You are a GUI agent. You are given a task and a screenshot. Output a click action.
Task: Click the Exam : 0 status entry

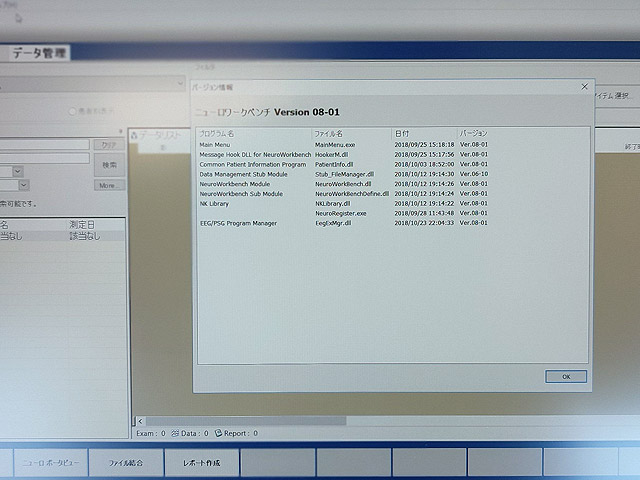pos(151,433)
